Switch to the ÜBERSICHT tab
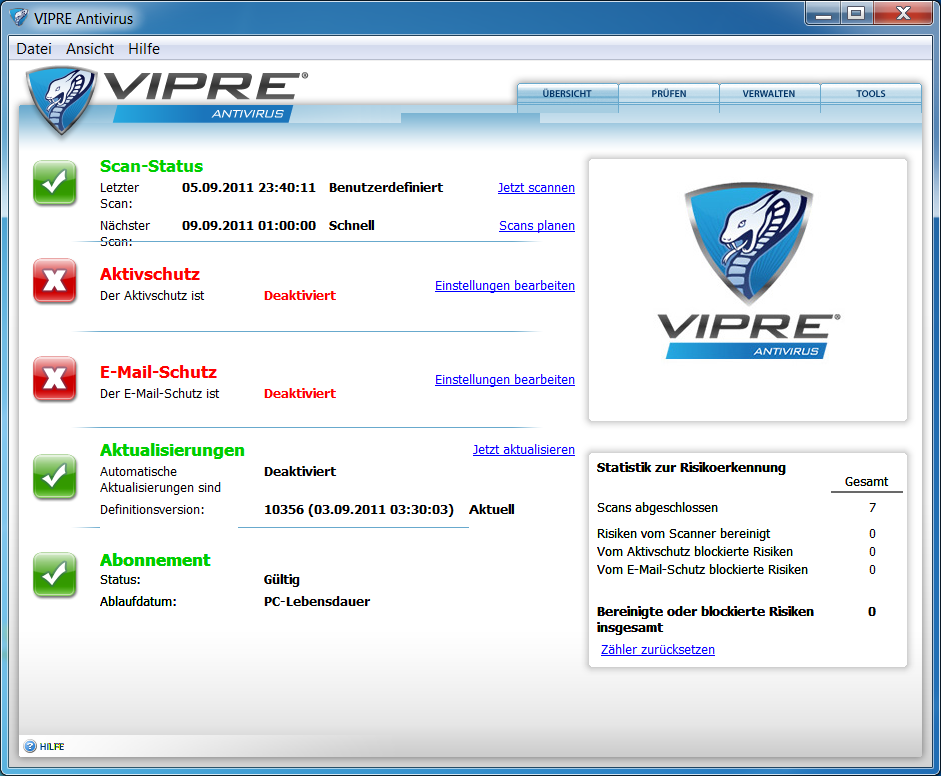Viewport: 941px width, 776px height. (x=568, y=94)
